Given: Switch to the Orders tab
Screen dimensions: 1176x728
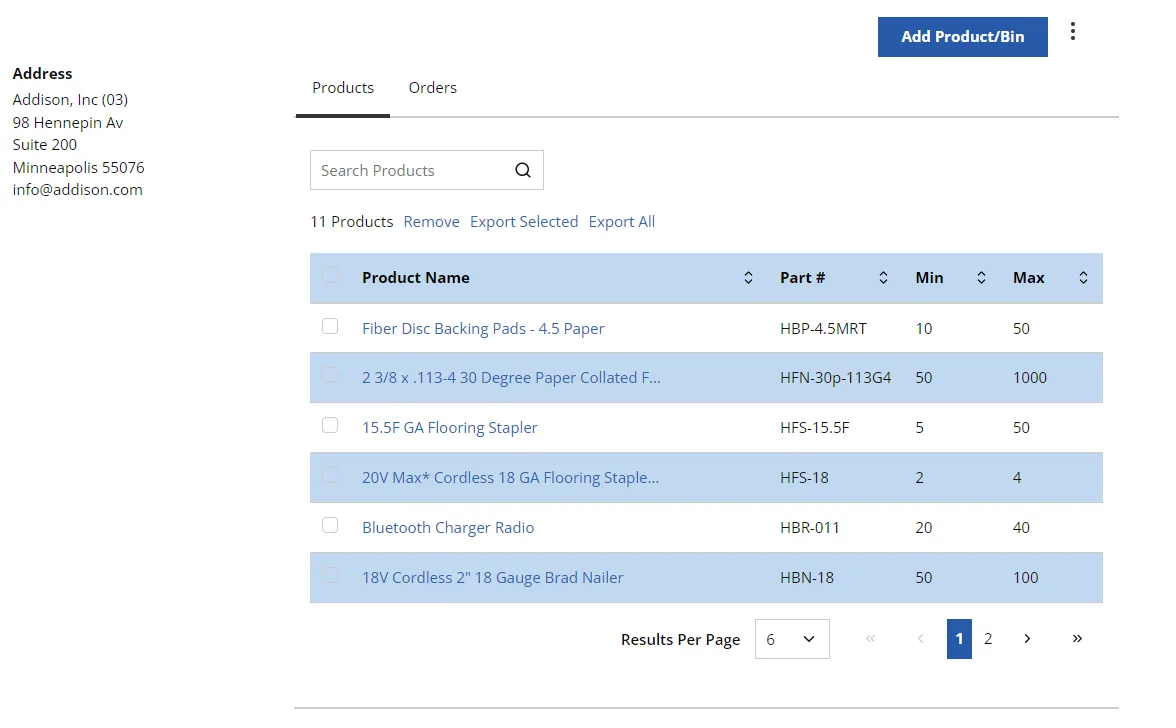Looking at the screenshot, I should [433, 88].
